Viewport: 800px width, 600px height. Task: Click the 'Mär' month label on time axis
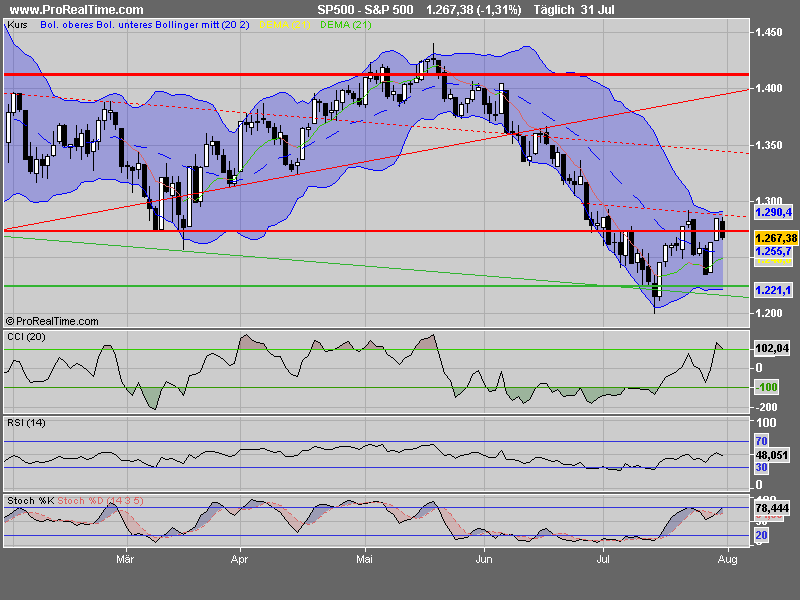pyautogui.click(x=125, y=560)
